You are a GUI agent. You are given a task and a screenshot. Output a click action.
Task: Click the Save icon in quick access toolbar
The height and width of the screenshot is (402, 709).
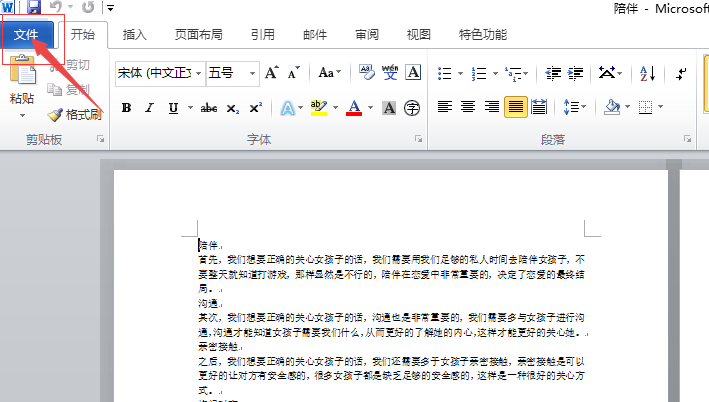click(34, 7)
